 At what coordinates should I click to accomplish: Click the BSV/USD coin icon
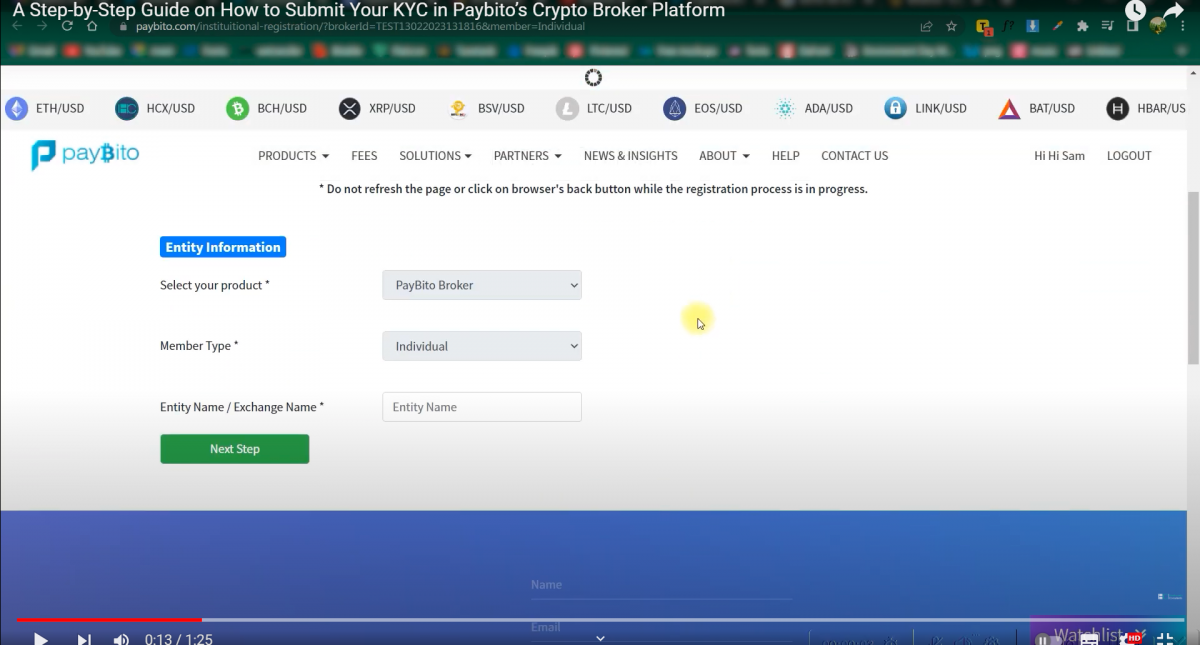tap(458, 108)
